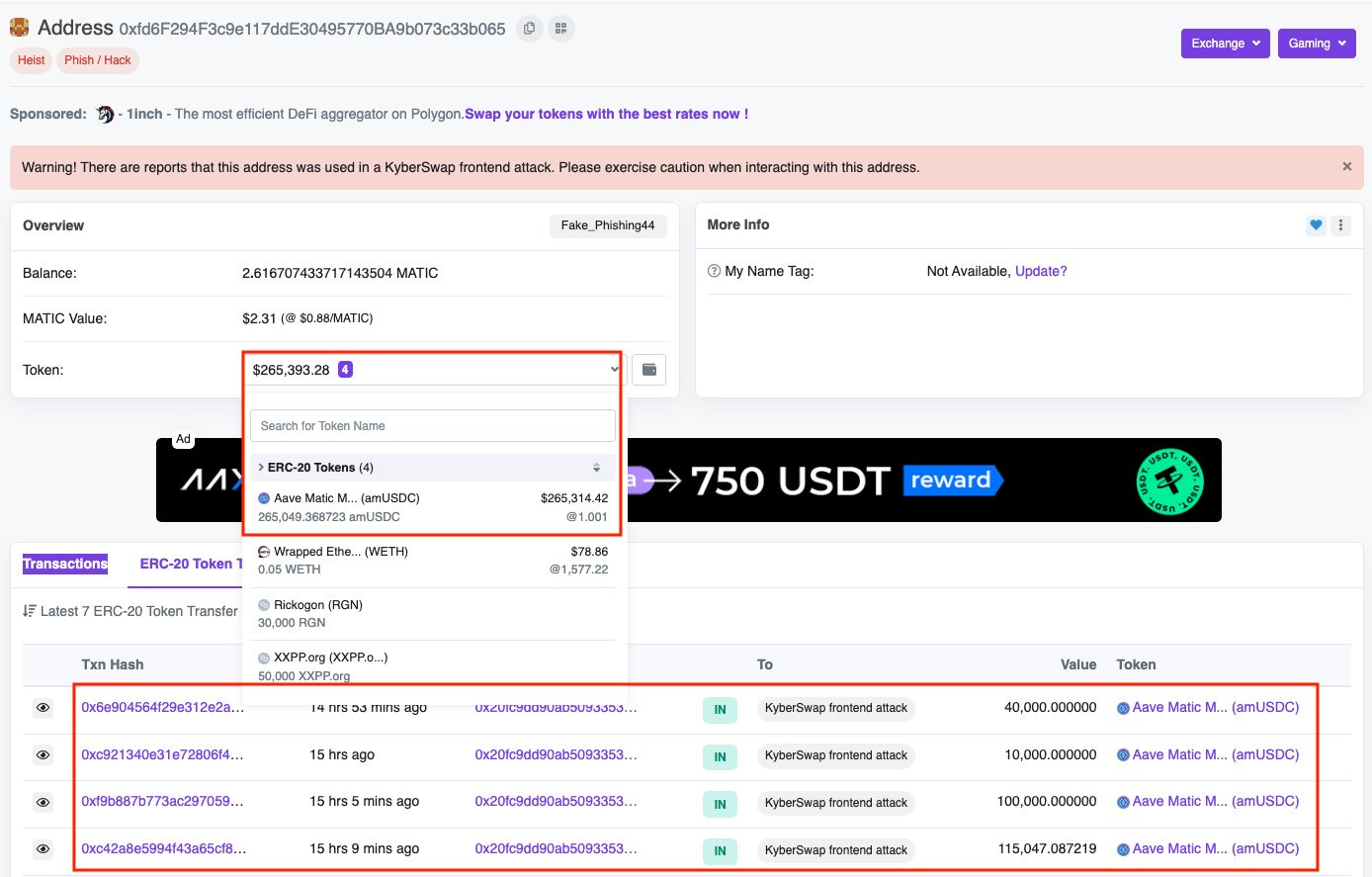
Task: Open transaction hash 0x6e904564f29e312e2a
Action: click(162, 707)
